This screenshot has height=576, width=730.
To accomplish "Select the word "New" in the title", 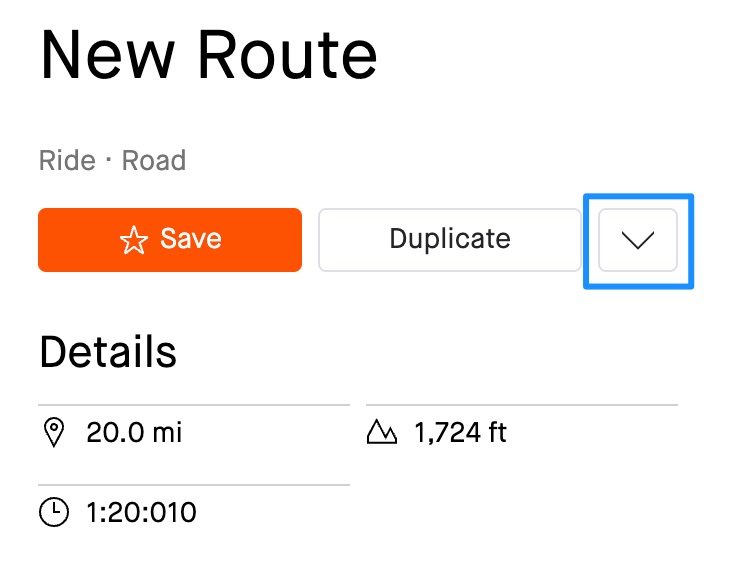I will point(106,55).
